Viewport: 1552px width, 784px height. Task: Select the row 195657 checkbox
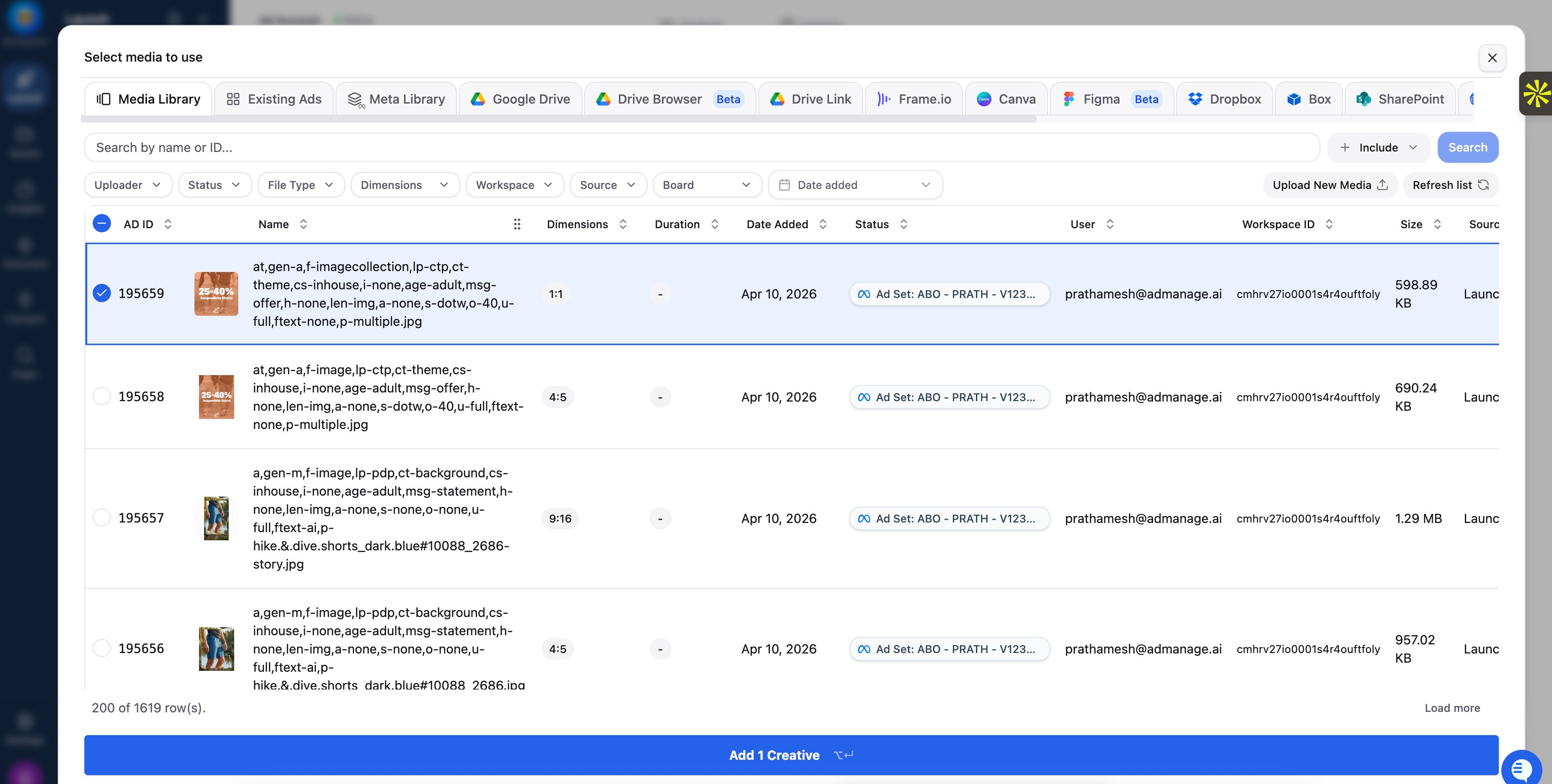102,518
